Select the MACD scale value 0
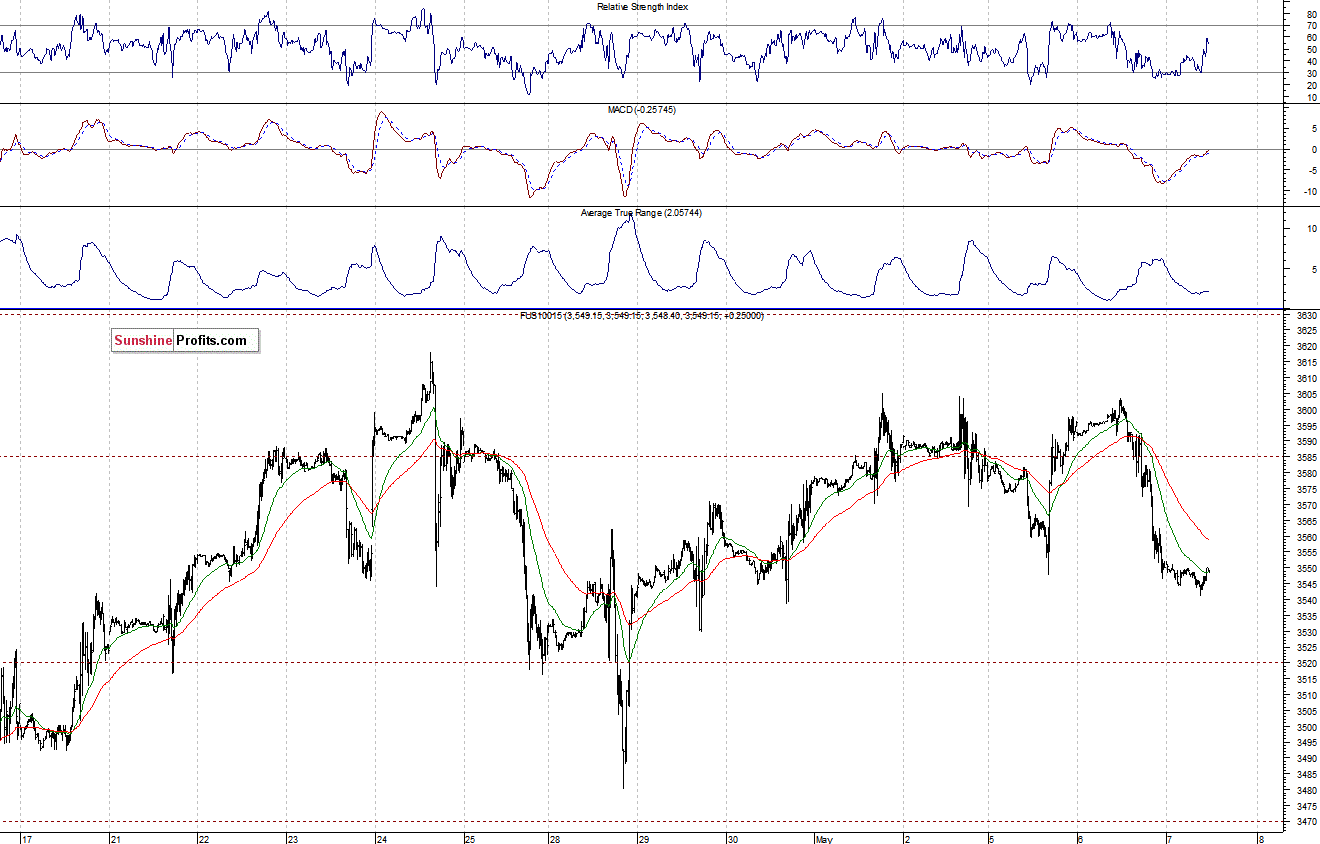The height and width of the screenshot is (844, 1320). coord(1312,150)
